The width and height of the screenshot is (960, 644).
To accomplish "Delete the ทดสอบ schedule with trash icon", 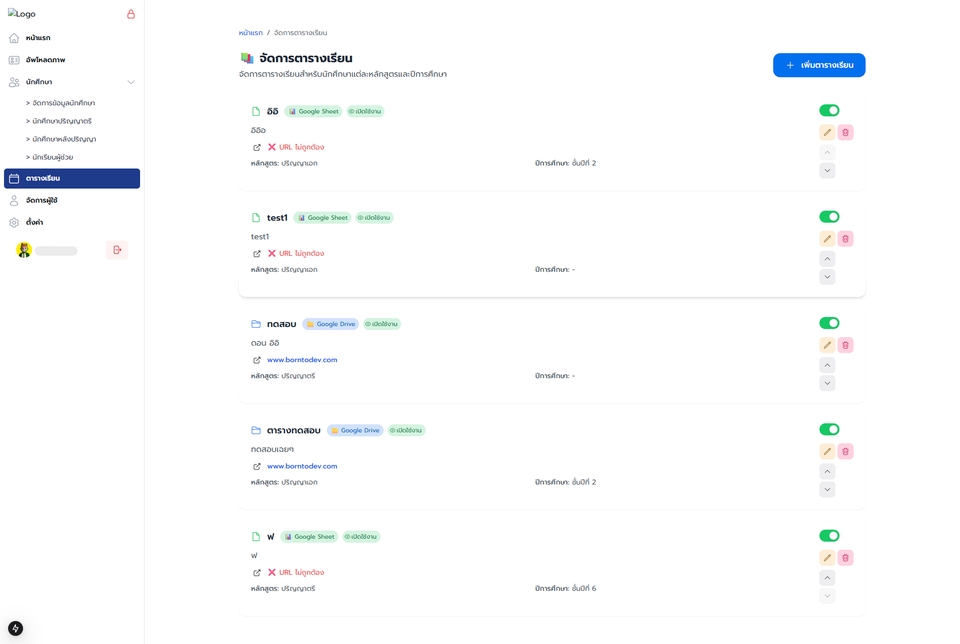I will coord(845,345).
